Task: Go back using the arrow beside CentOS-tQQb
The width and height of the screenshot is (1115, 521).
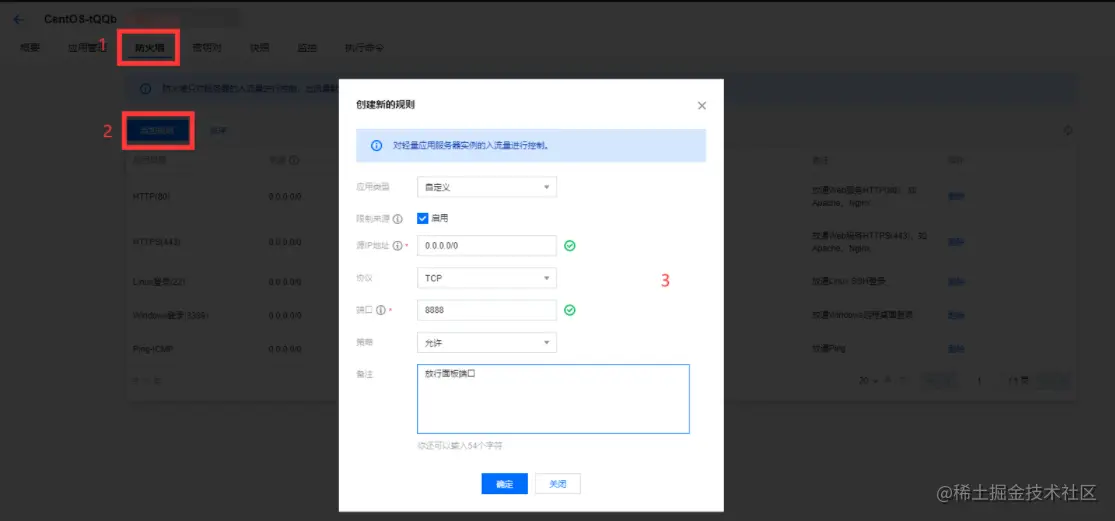Action: point(18,19)
